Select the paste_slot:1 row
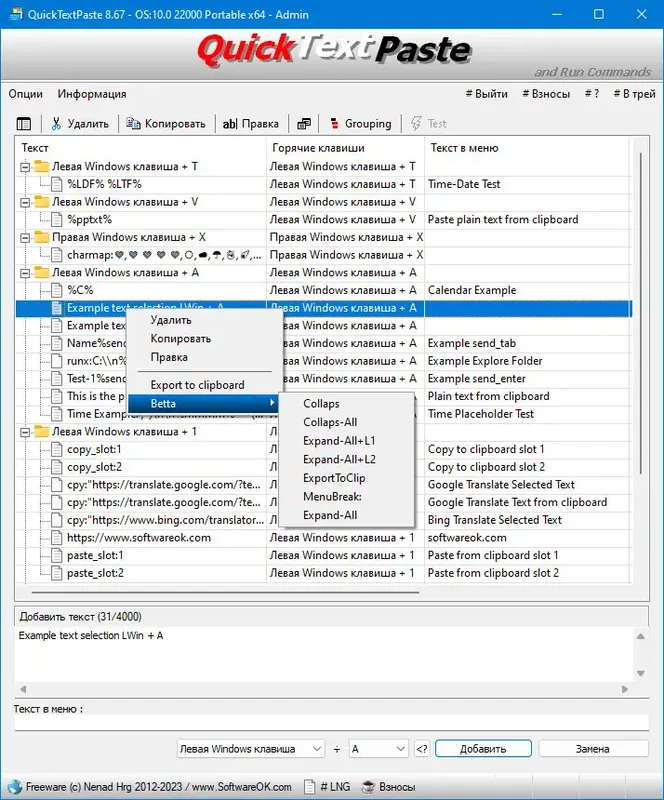This screenshot has width=664, height=800. 324,556
